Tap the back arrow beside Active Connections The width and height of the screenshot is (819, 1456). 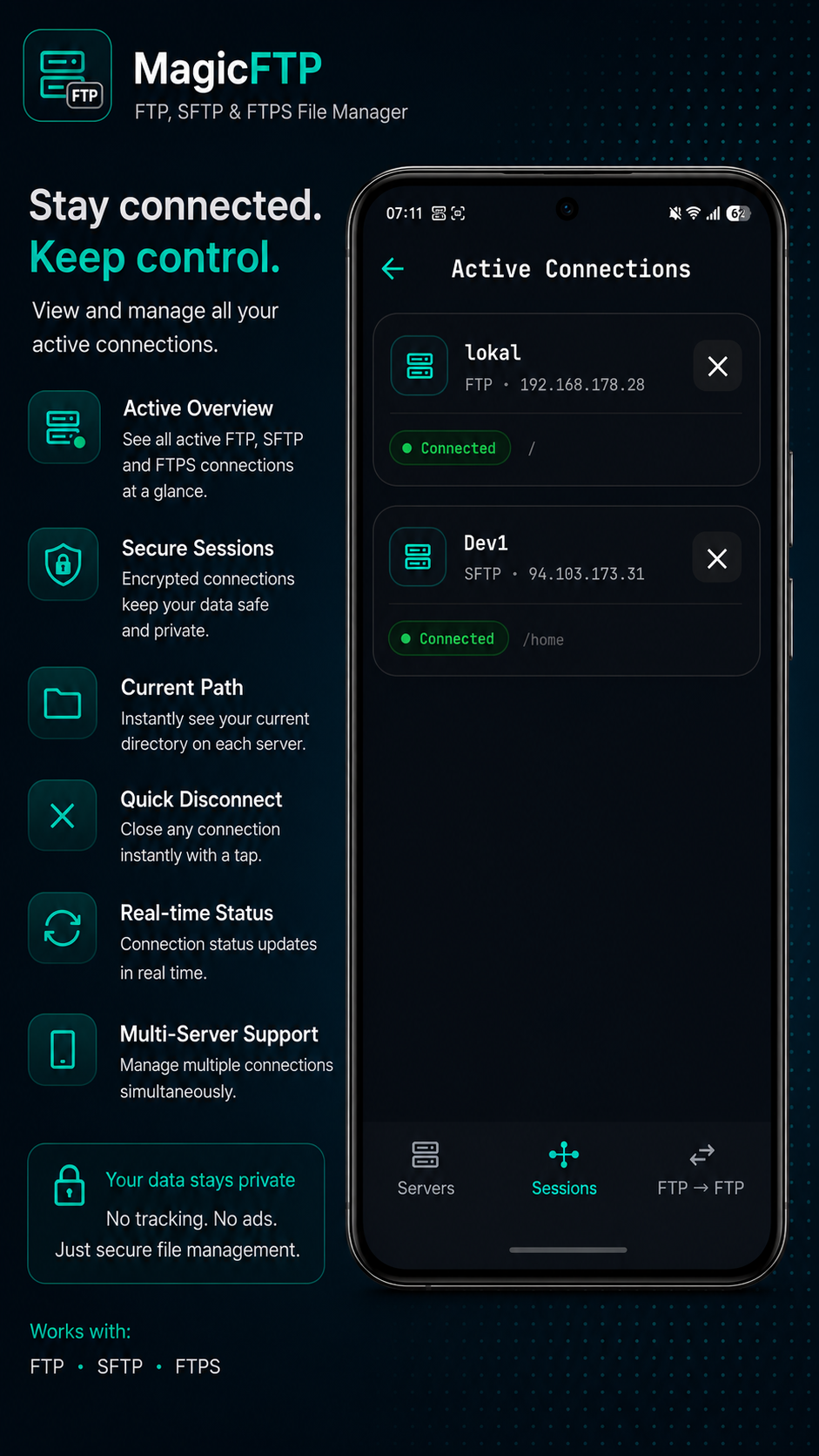tap(393, 269)
